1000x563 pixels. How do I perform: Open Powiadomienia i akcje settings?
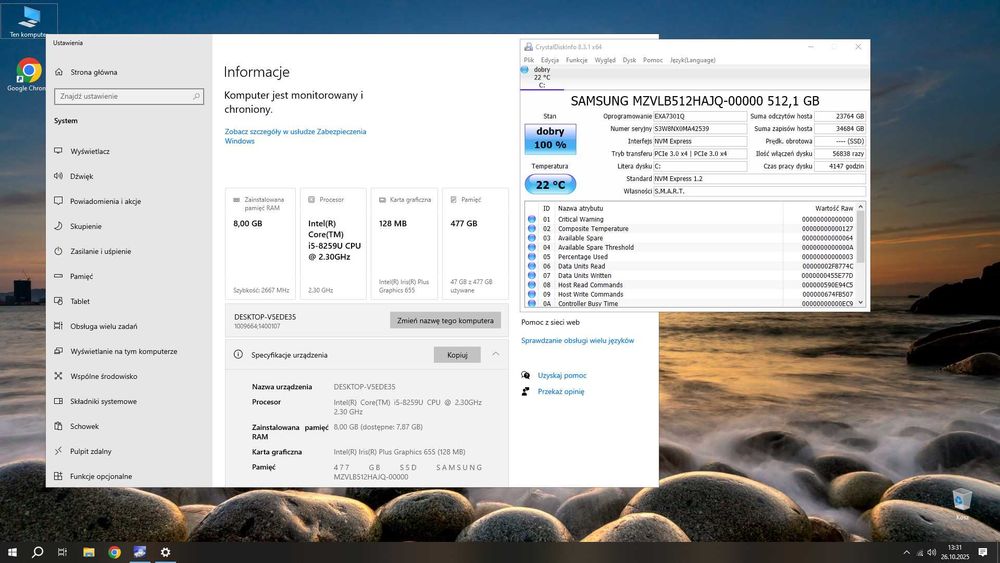pos(98,201)
